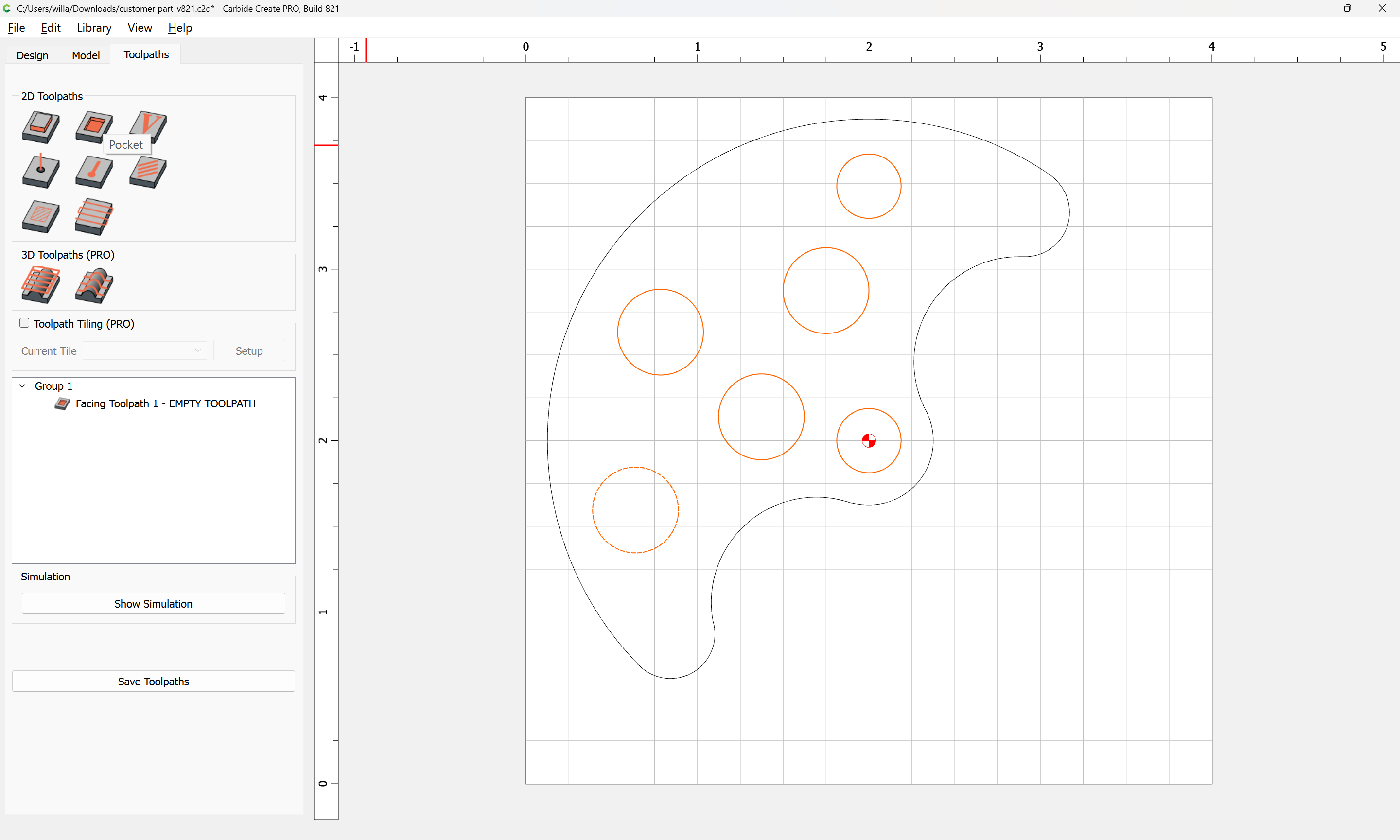Select the hatched Texture toolpath icon
The image size is (1400, 840).
point(40,216)
